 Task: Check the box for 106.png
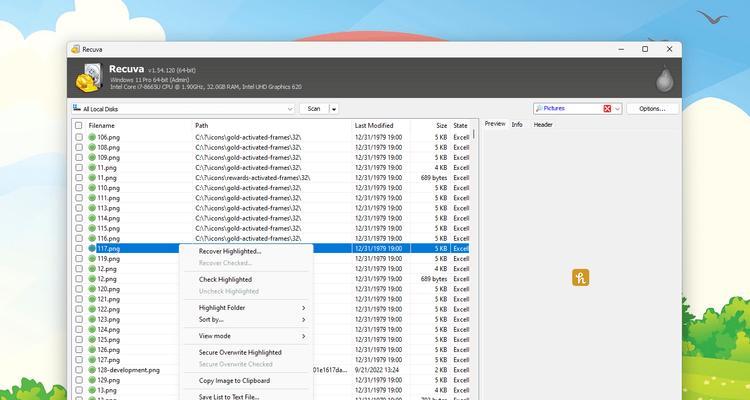tap(78, 137)
